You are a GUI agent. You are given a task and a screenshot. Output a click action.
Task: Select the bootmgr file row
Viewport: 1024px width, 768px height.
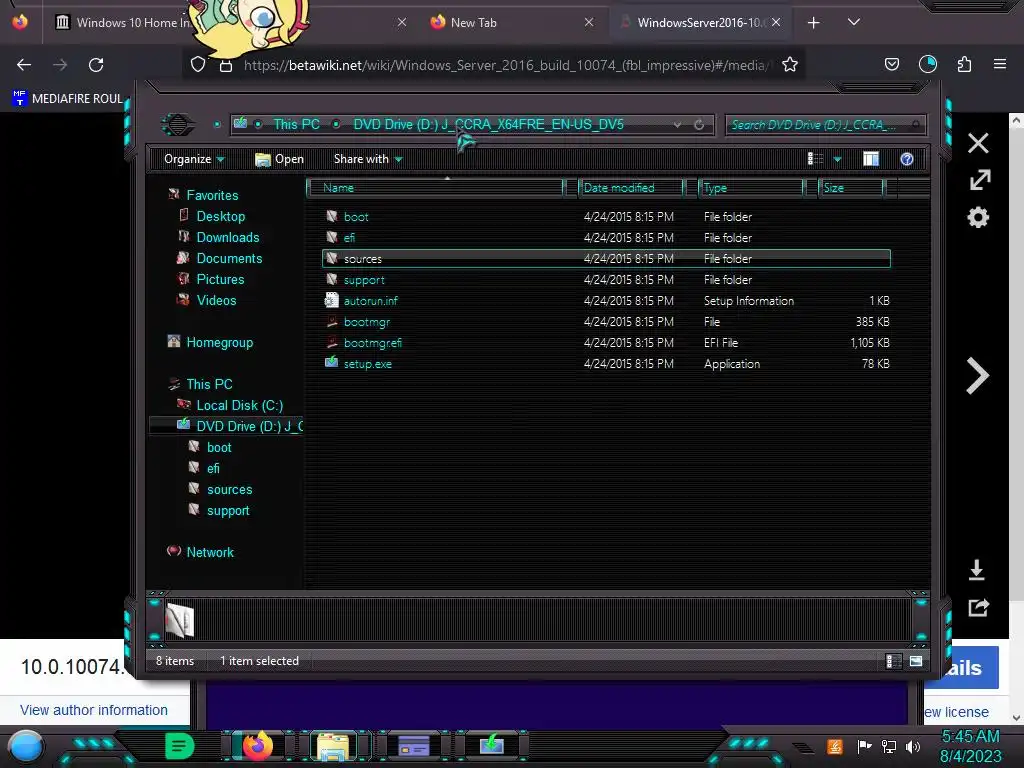[607, 321]
